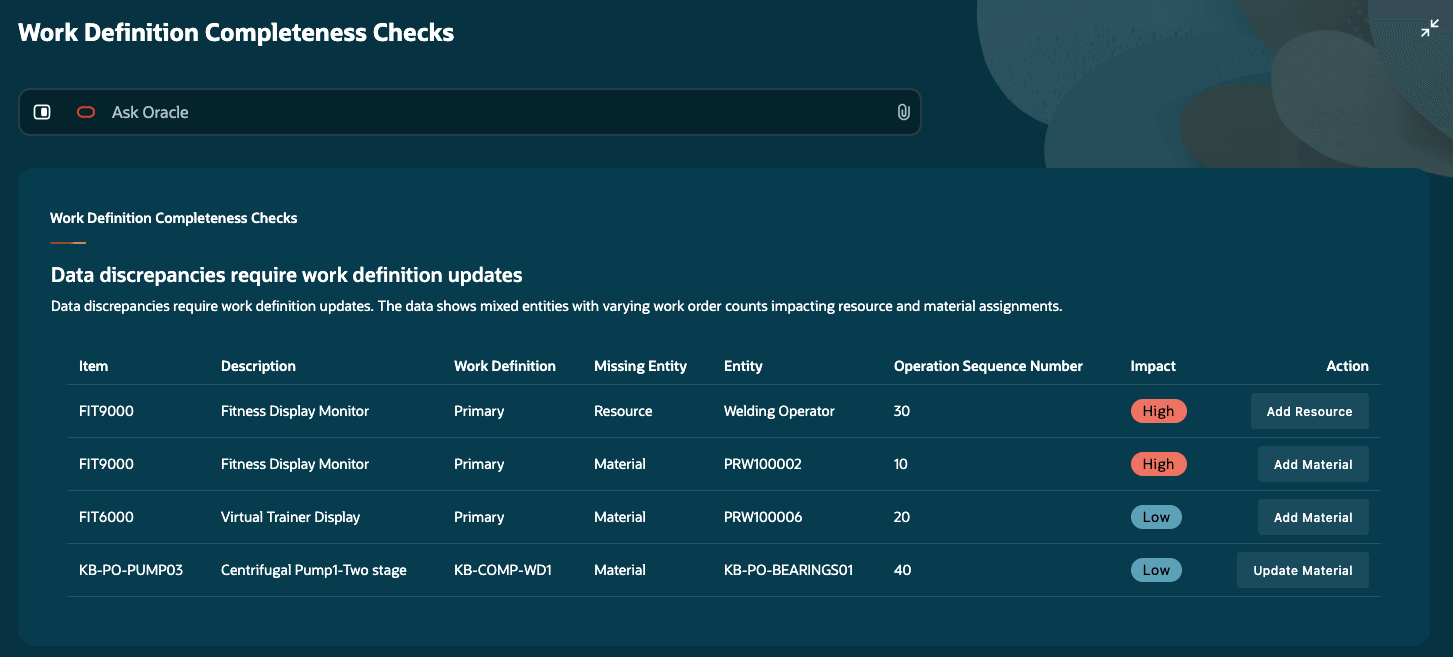Click the Work Definition column header
This screenshot has width=1453, height=657.
pyautogui.click(x=504, y=366)
